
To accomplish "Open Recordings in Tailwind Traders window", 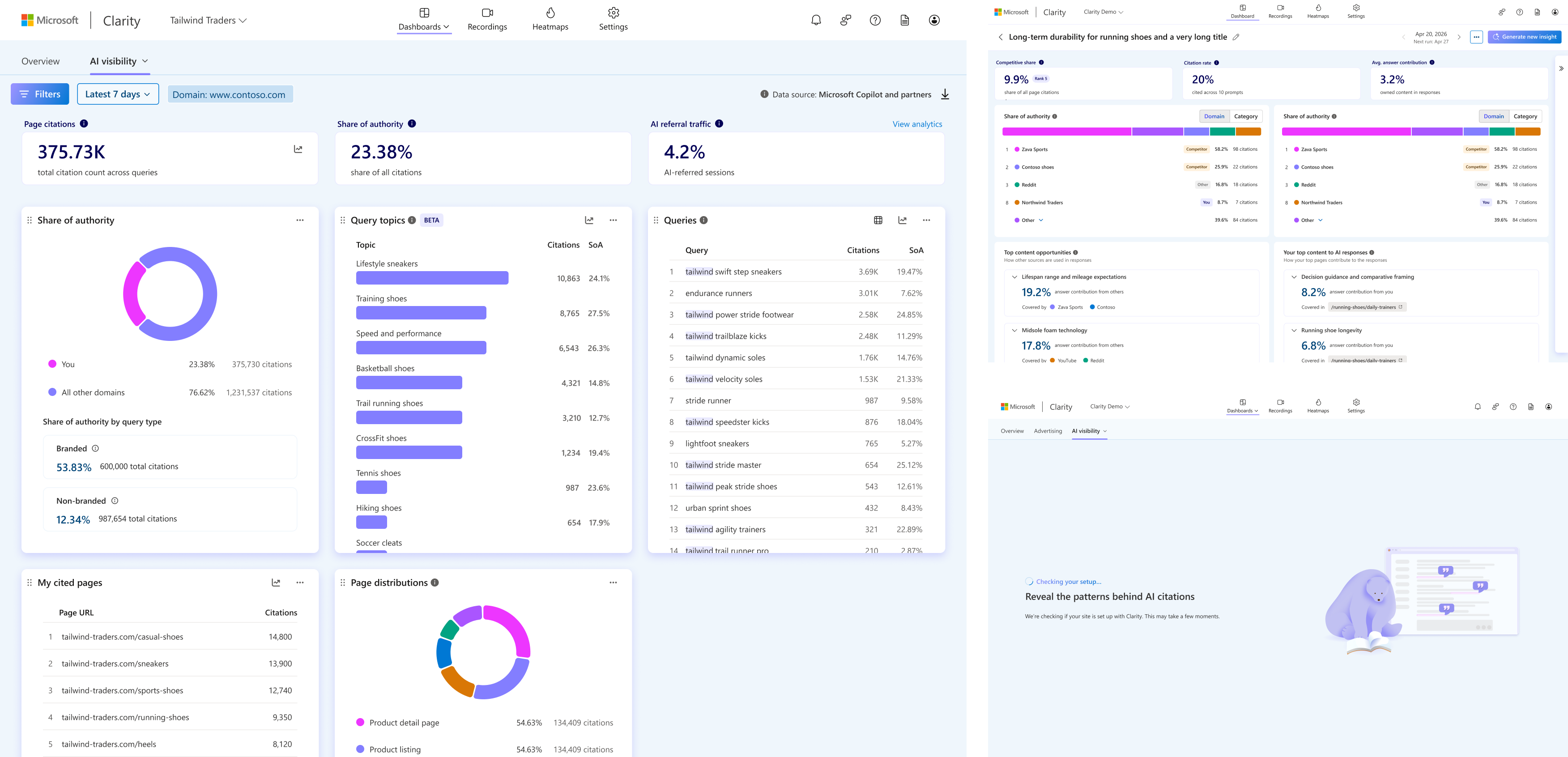I will coord(487,20).
